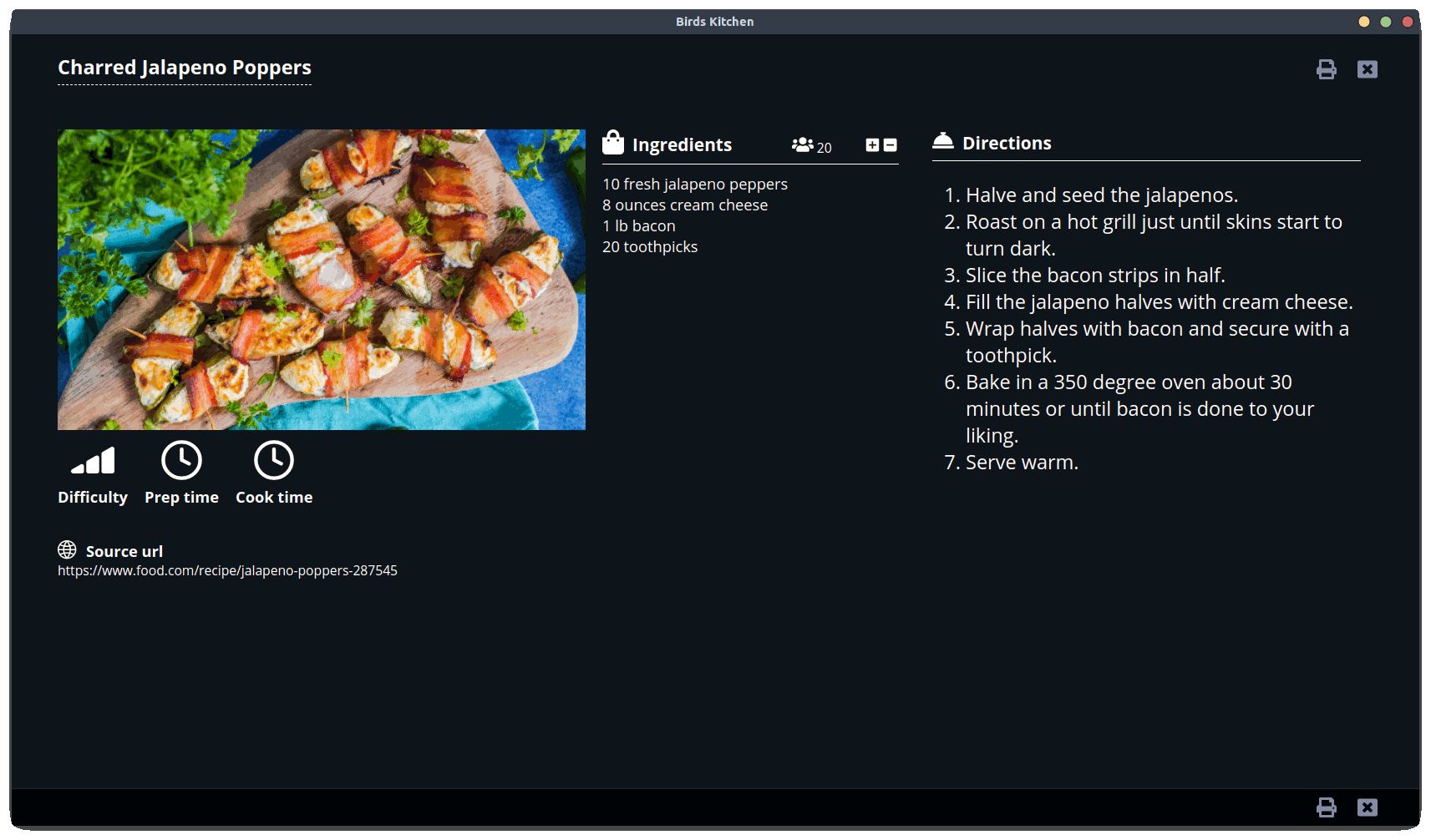Decrease servings with the minus button
This screenshot has width=1431, height=840.
point(888,144)
